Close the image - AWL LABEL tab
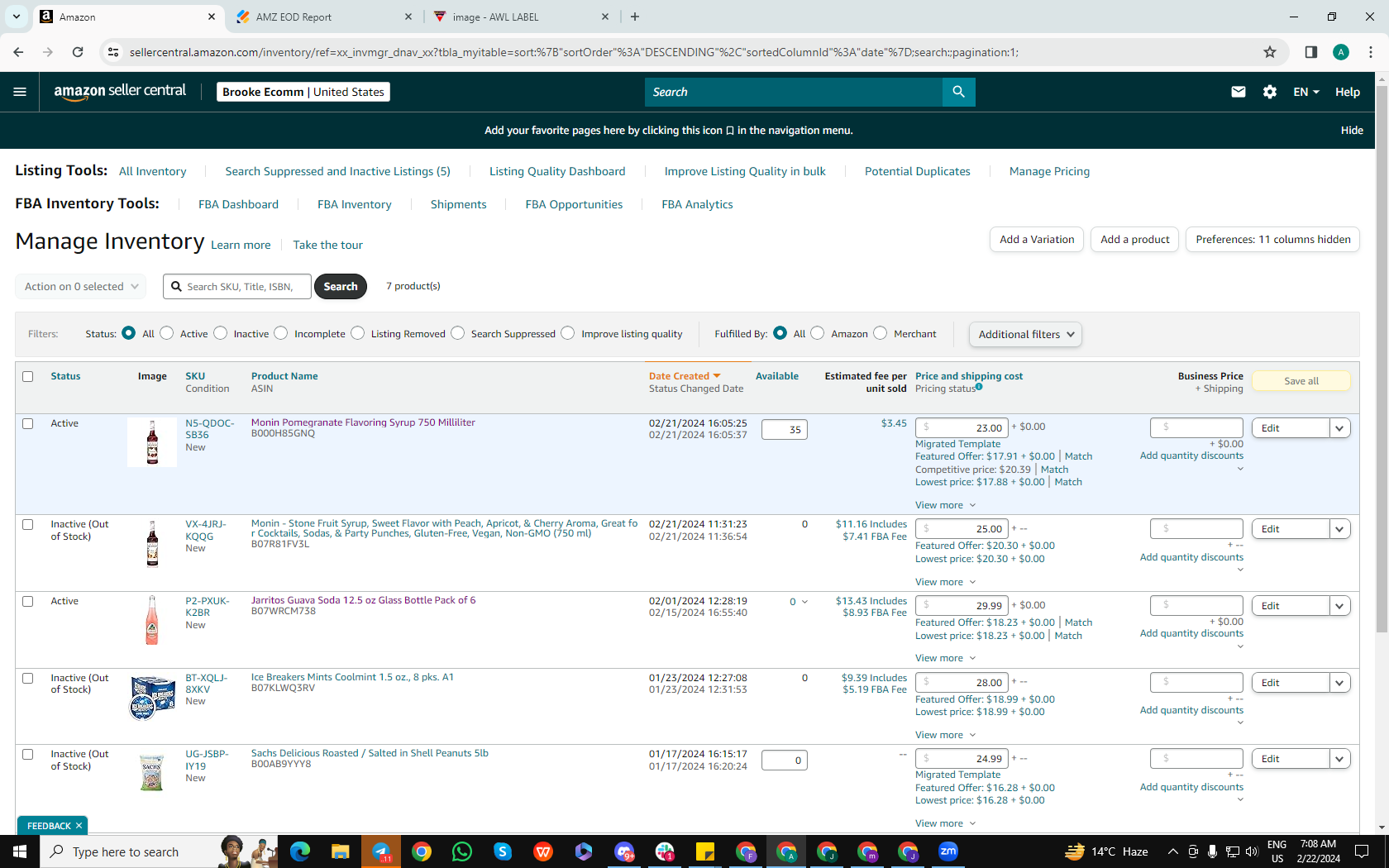This screenshot has width=1389, height=868. [605, 17]
